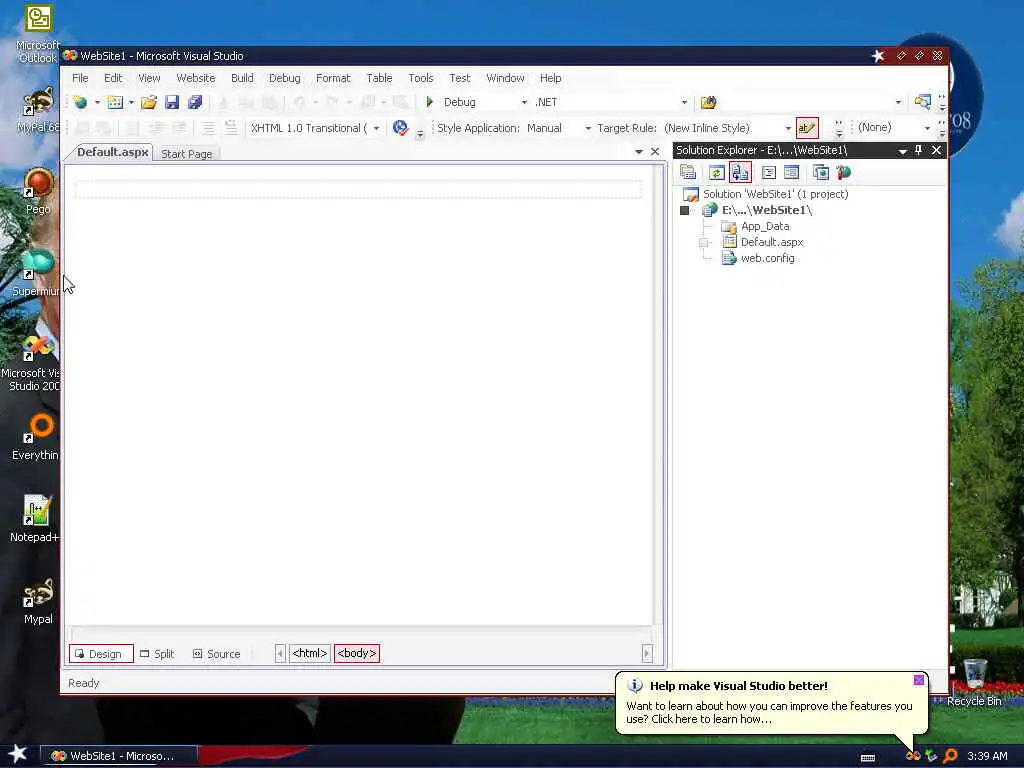
Task: Open the Find combo box dropdown arrow
Action: pos(898,103)
